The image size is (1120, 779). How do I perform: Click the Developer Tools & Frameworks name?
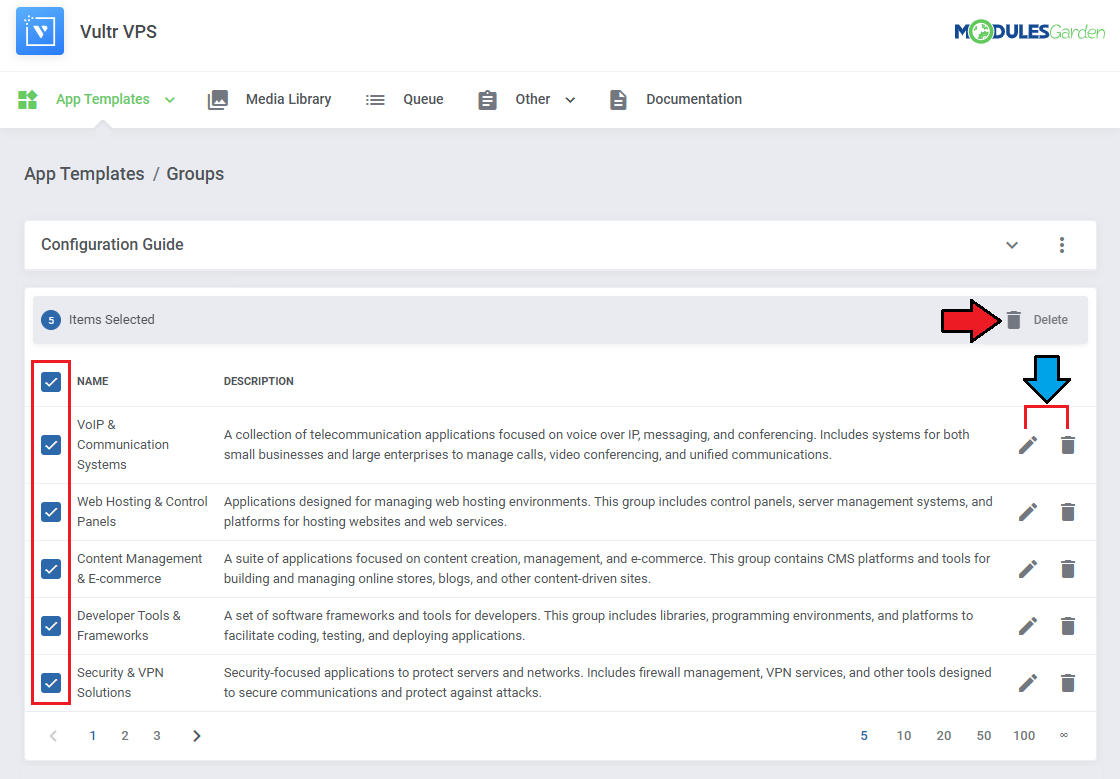pos(129,626)
